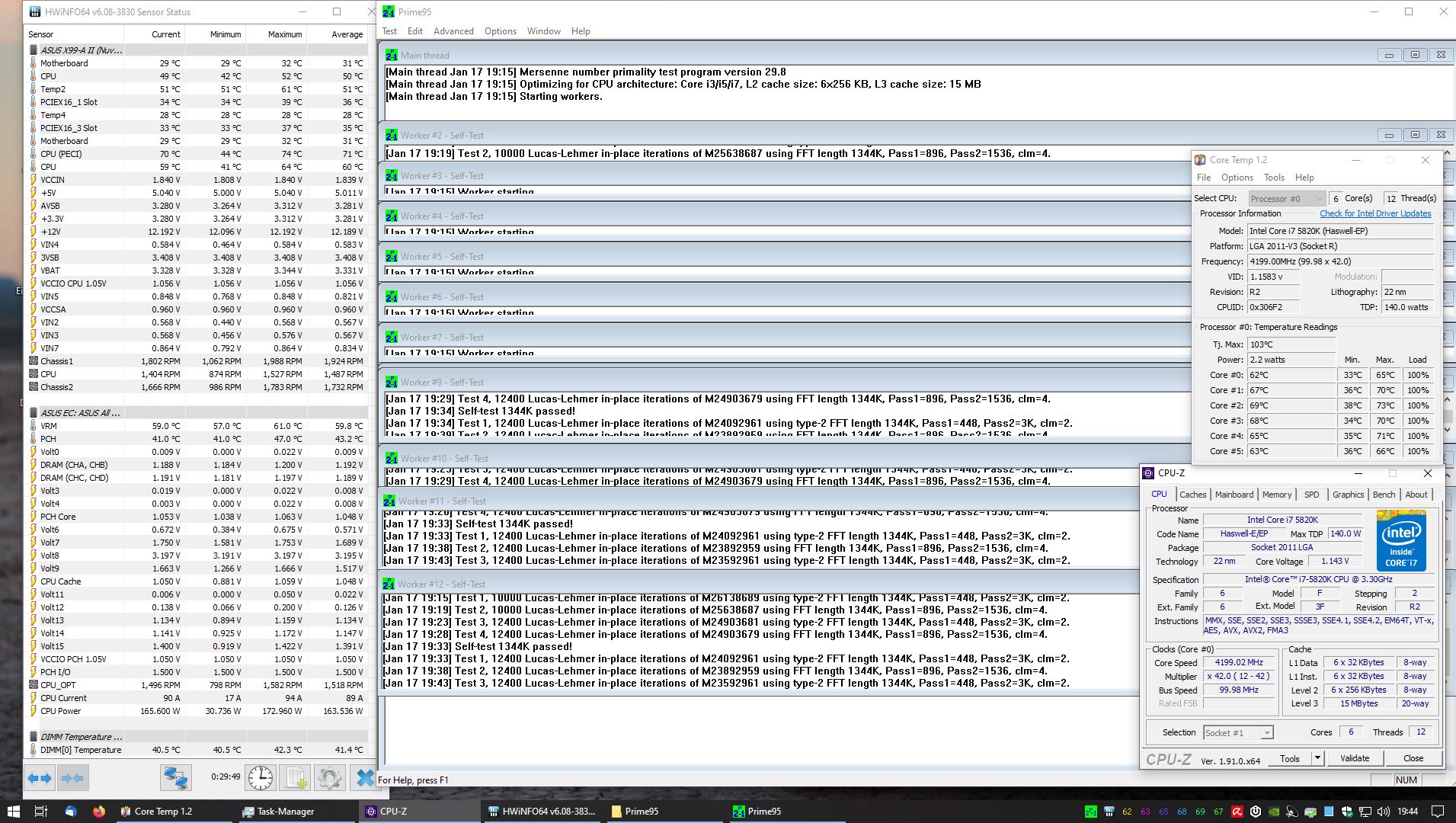
Task: Click the Worker #5 Self-Test window icon
Action: pos(391,256)
